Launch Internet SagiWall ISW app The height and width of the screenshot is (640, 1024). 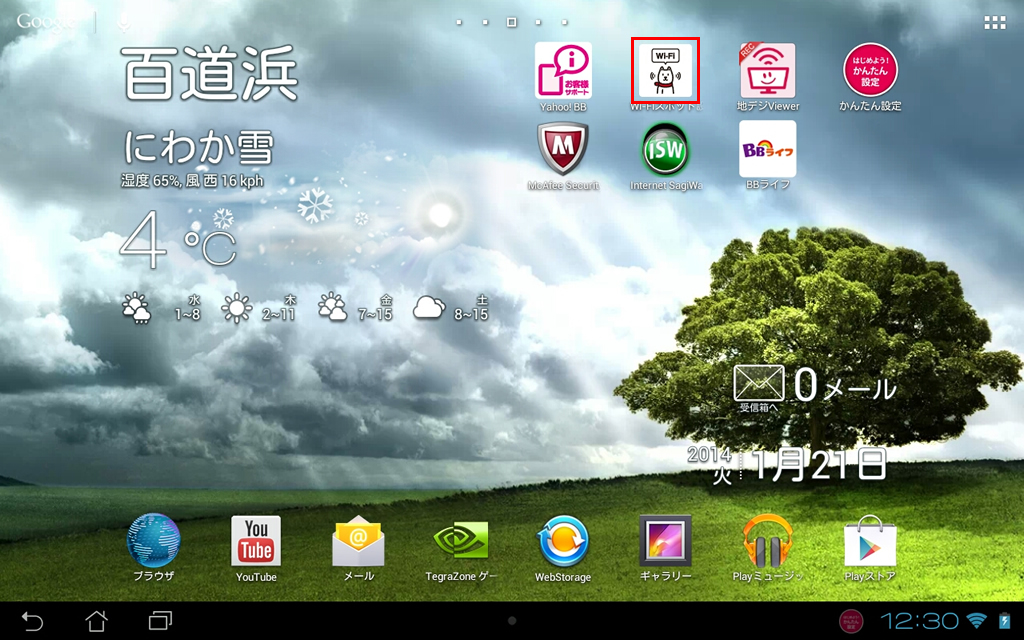coord(665,157)
